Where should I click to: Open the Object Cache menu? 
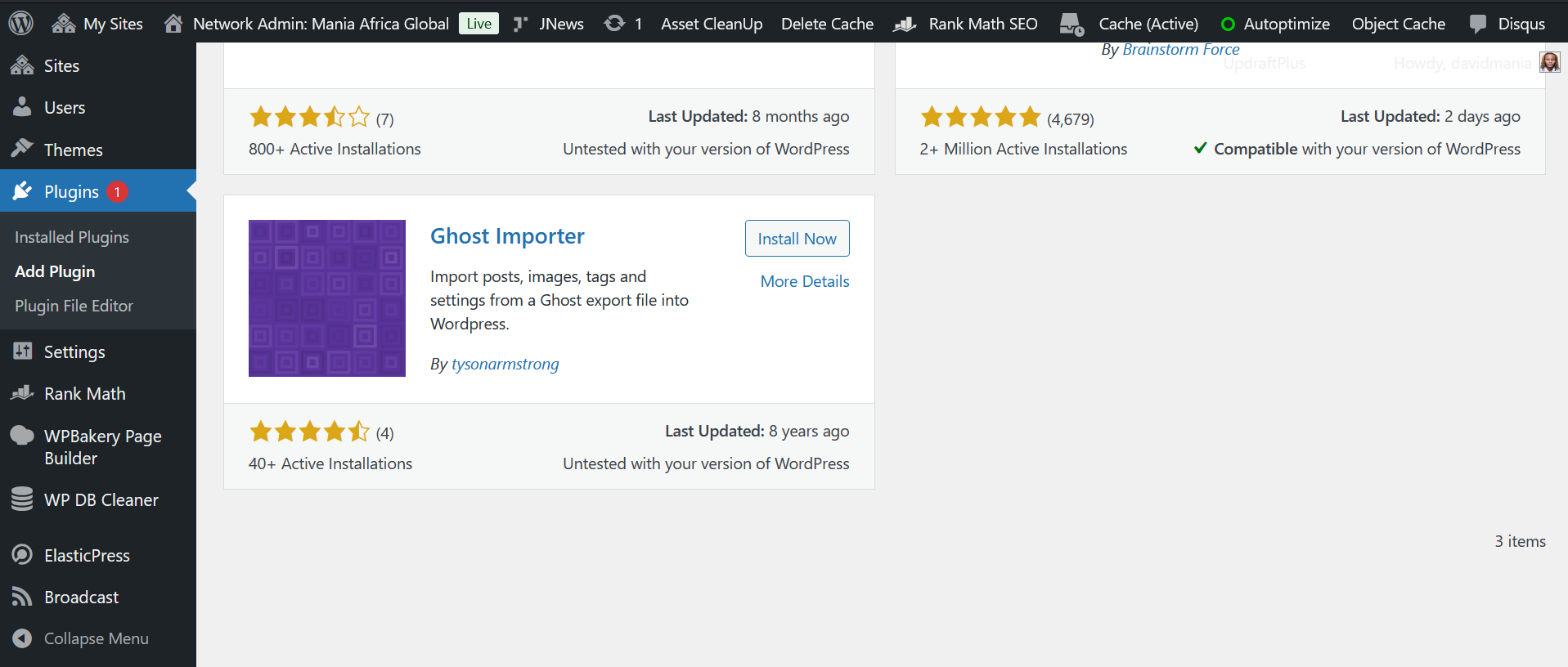click(1398, 24)
